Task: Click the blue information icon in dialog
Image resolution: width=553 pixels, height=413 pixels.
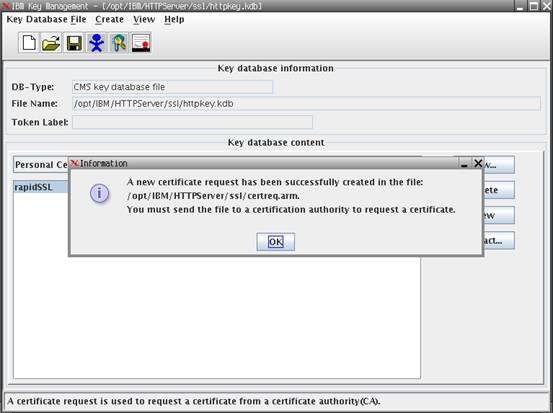Action: click(x=99, y=193)
